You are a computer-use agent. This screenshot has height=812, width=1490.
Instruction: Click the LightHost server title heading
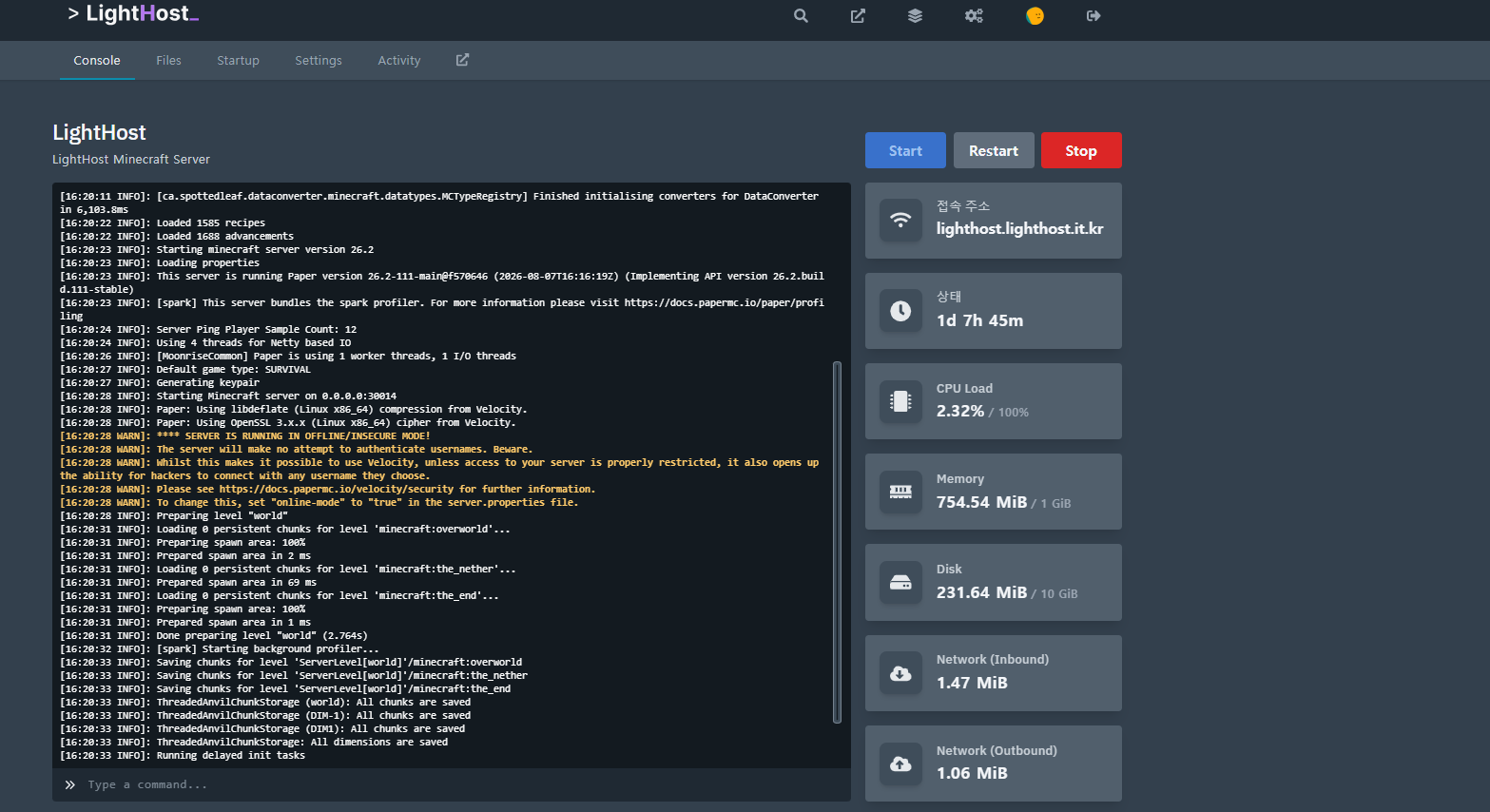[99, 132]
